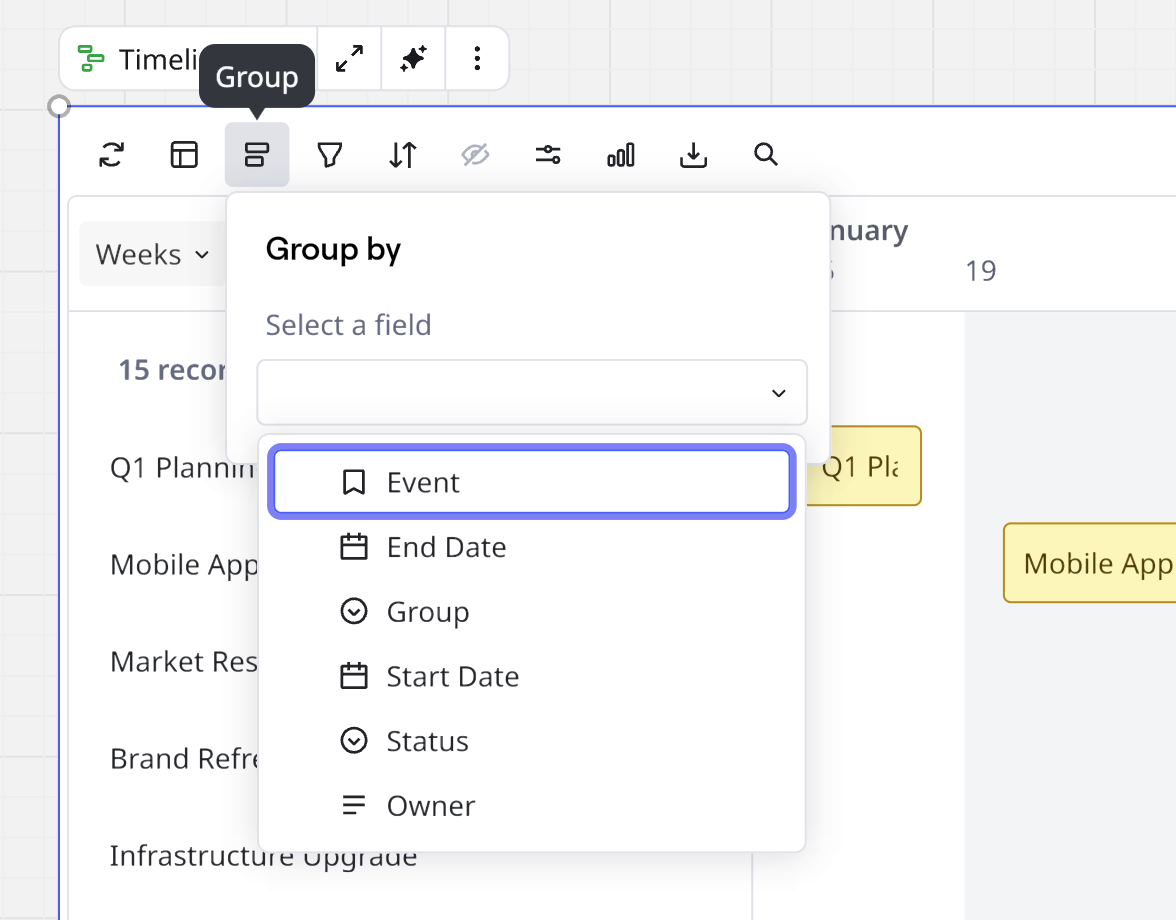This screenshot has height=920, width=1176.
Task: Select Event from the field list
Action: pos(531,483)
